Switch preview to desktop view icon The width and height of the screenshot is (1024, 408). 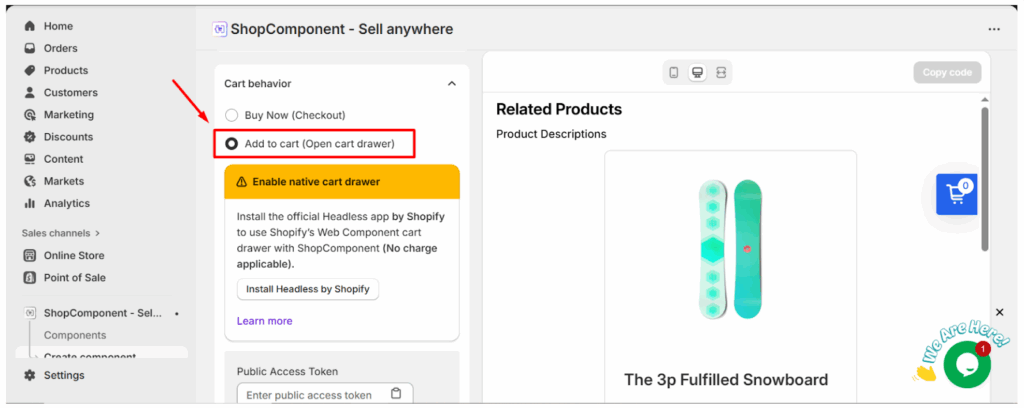point(697,73)
